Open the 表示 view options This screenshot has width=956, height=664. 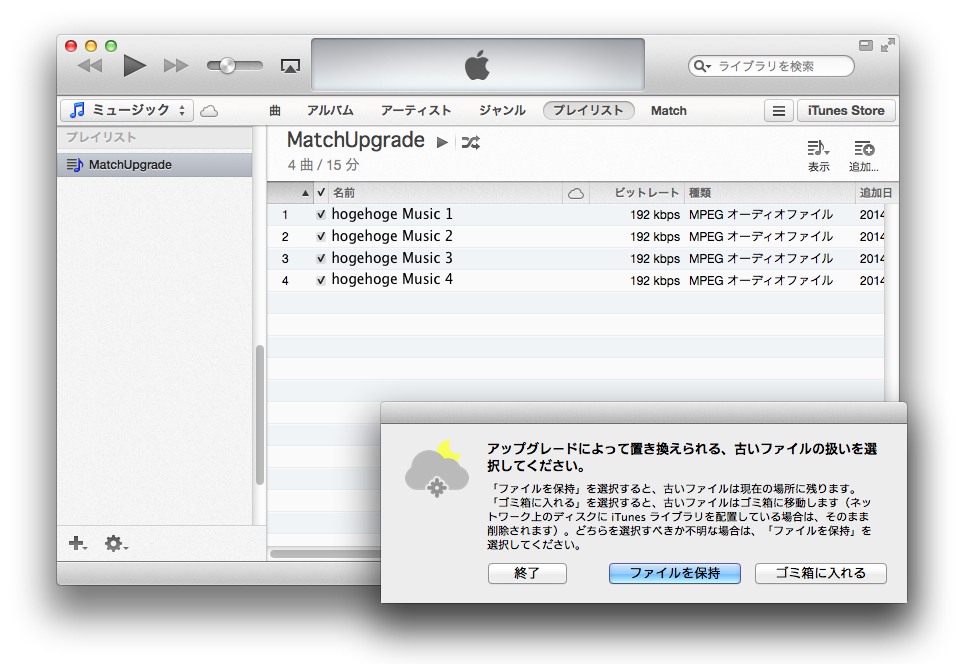point(818,156)
